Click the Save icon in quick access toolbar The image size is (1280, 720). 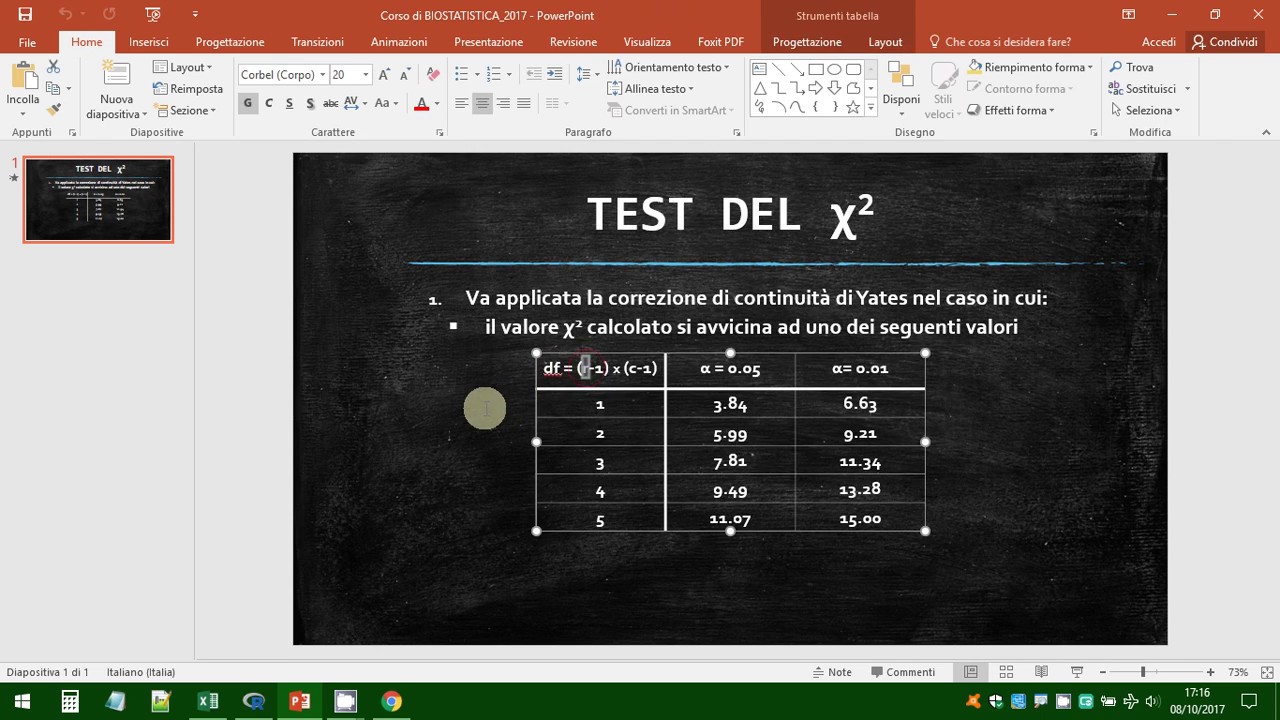tap(25, 14)
